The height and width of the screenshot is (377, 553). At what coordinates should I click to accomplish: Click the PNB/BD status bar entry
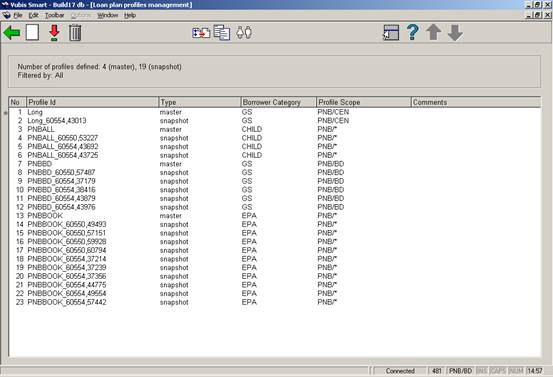click(x=460, y=371)
